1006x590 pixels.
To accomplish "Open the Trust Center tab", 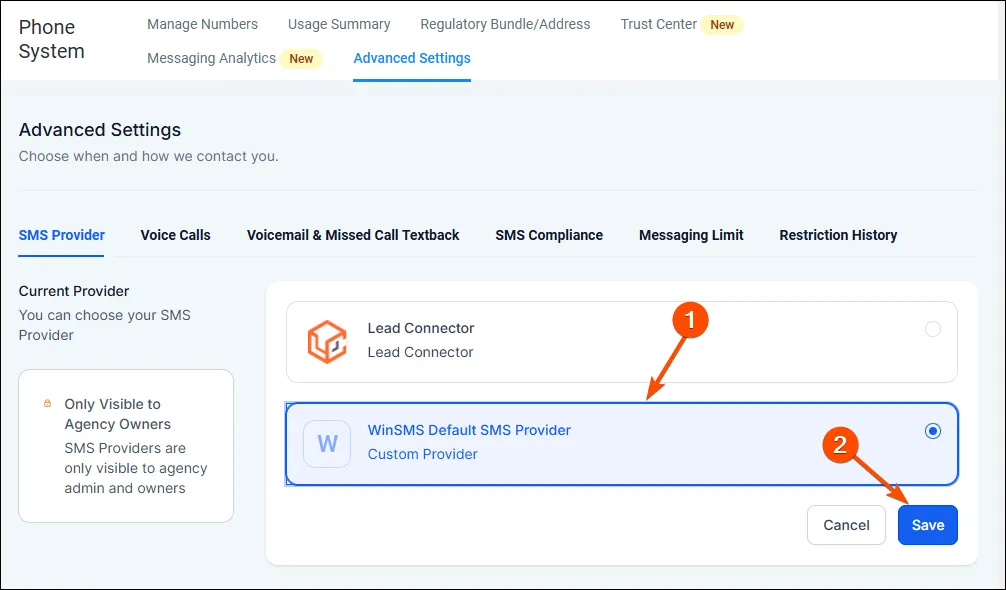I will [x=658, y=24].
